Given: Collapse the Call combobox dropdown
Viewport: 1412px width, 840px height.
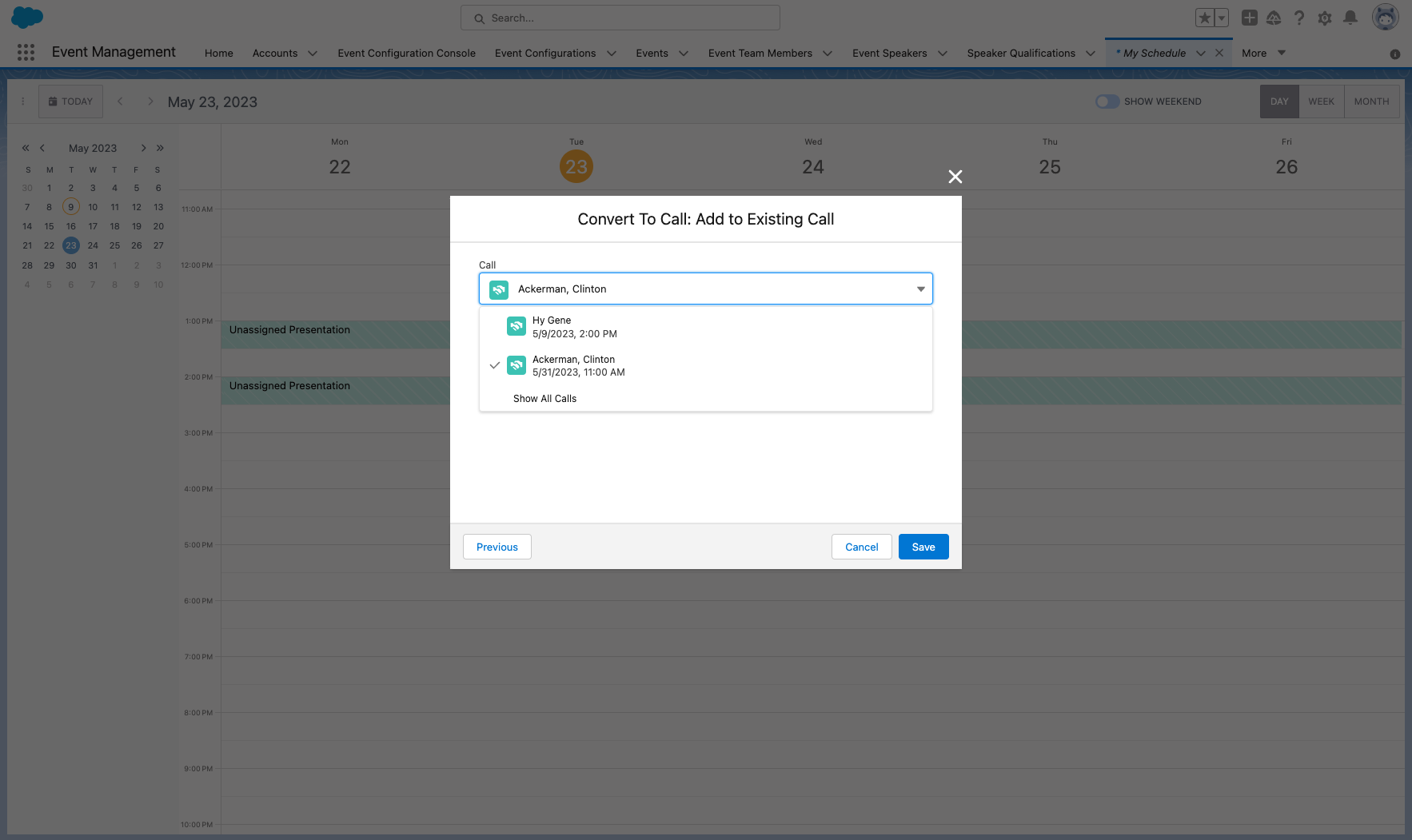Looking at the screenshot, I should pyautogui.click(x=920, y=289).
